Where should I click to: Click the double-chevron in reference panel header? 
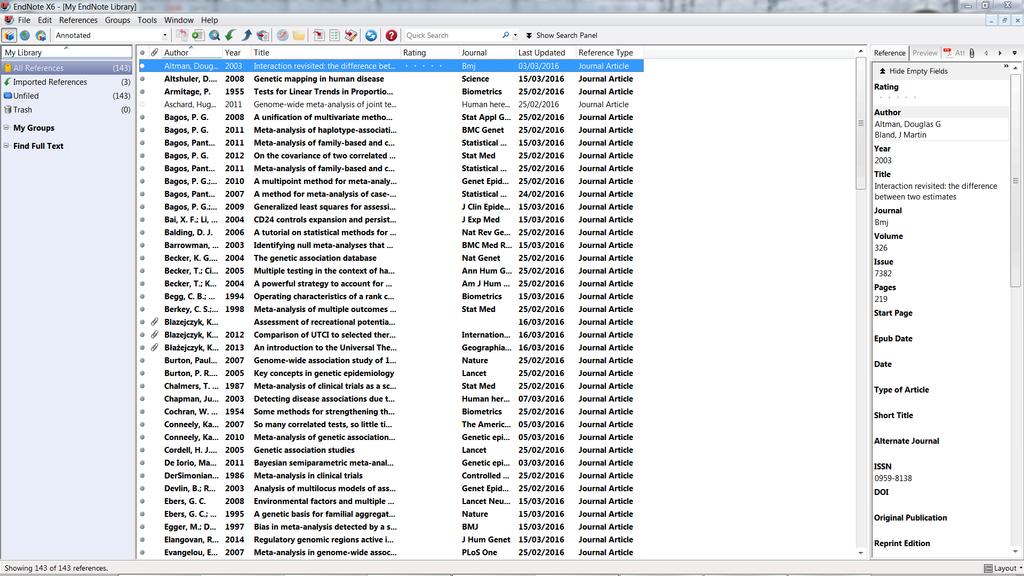pos(1006,67)
